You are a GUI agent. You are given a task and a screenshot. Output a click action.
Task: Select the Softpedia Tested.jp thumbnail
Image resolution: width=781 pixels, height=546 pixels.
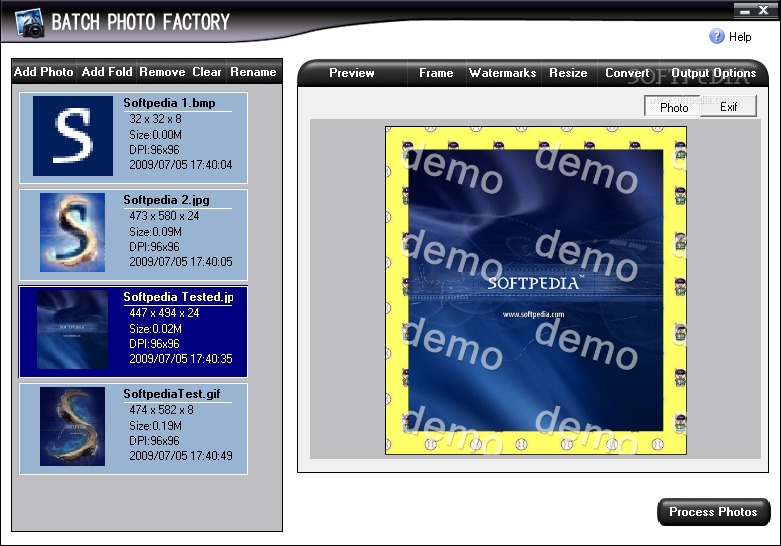point(72,329)
